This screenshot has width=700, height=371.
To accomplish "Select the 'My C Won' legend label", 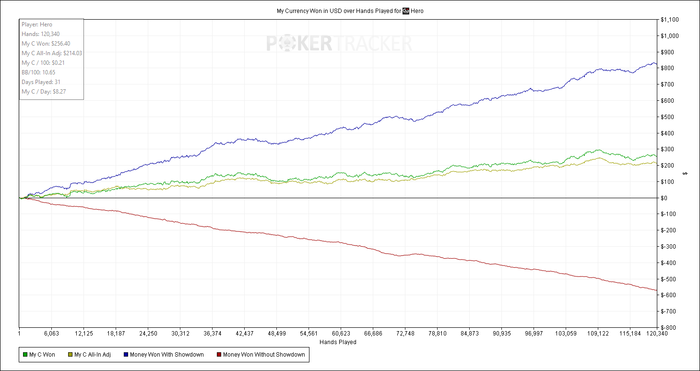I will coord(42,355).
